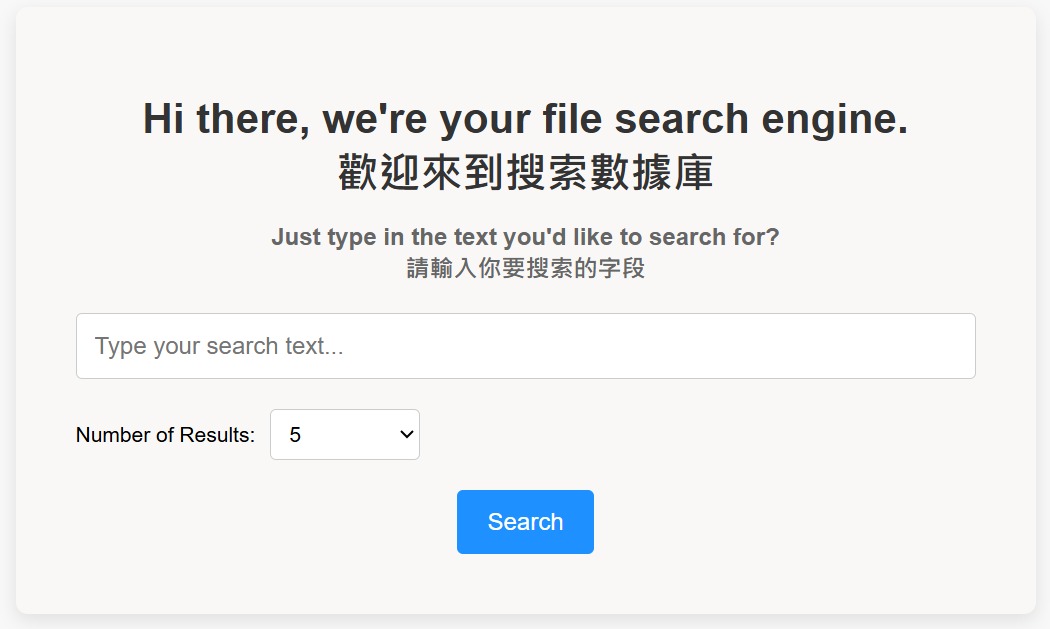Screen dimensions: 1050x629
Task: Click the chevron arrow in results dropdown
Action: point(406,435)
